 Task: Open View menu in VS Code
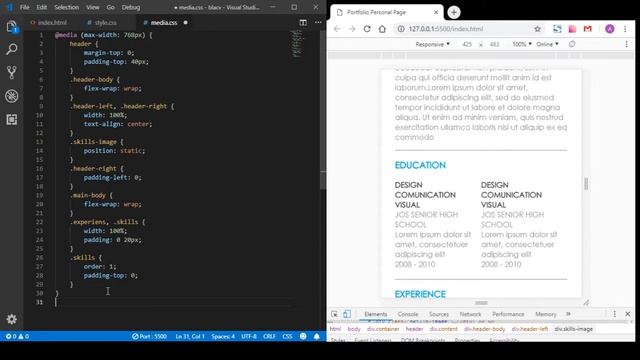pos(93,7)
